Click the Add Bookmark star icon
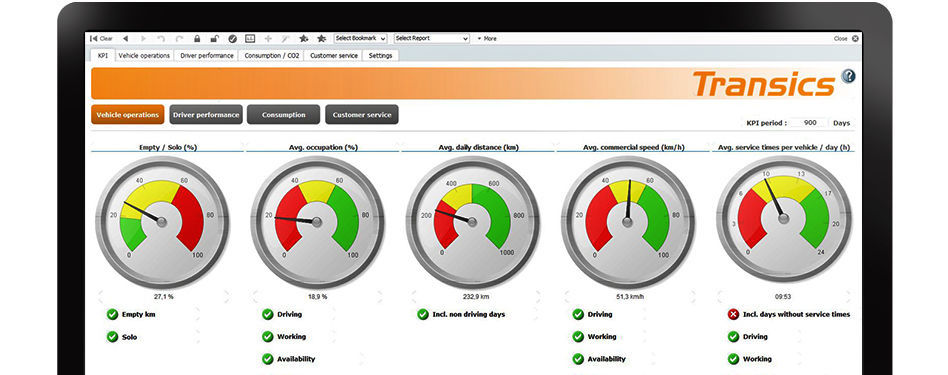The image size is (948, 375). click(x=304, y=38)
